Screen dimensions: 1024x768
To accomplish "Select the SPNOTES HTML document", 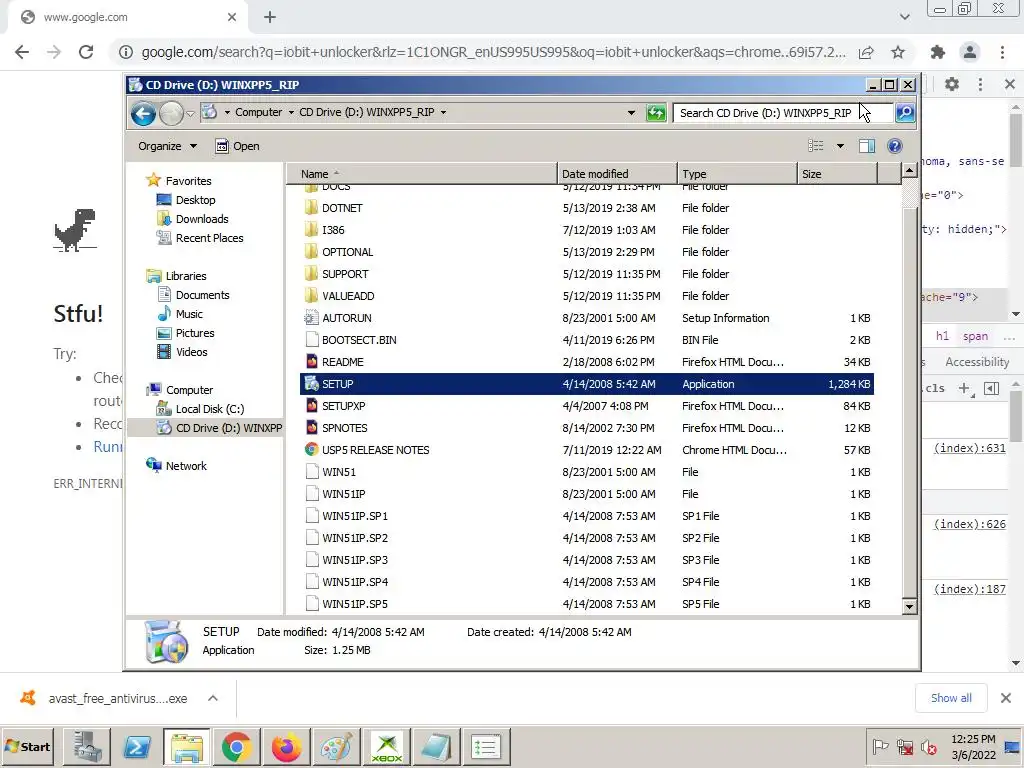I will pos(586,428).
